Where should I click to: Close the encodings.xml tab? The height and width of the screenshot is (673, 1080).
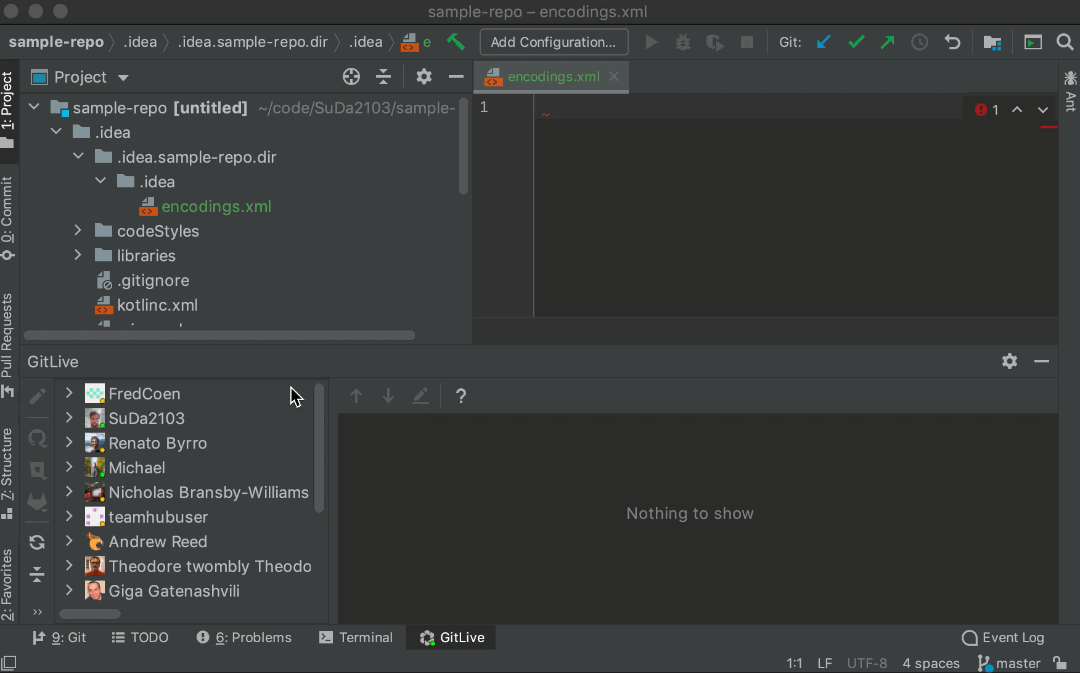(x=614, y=76)
